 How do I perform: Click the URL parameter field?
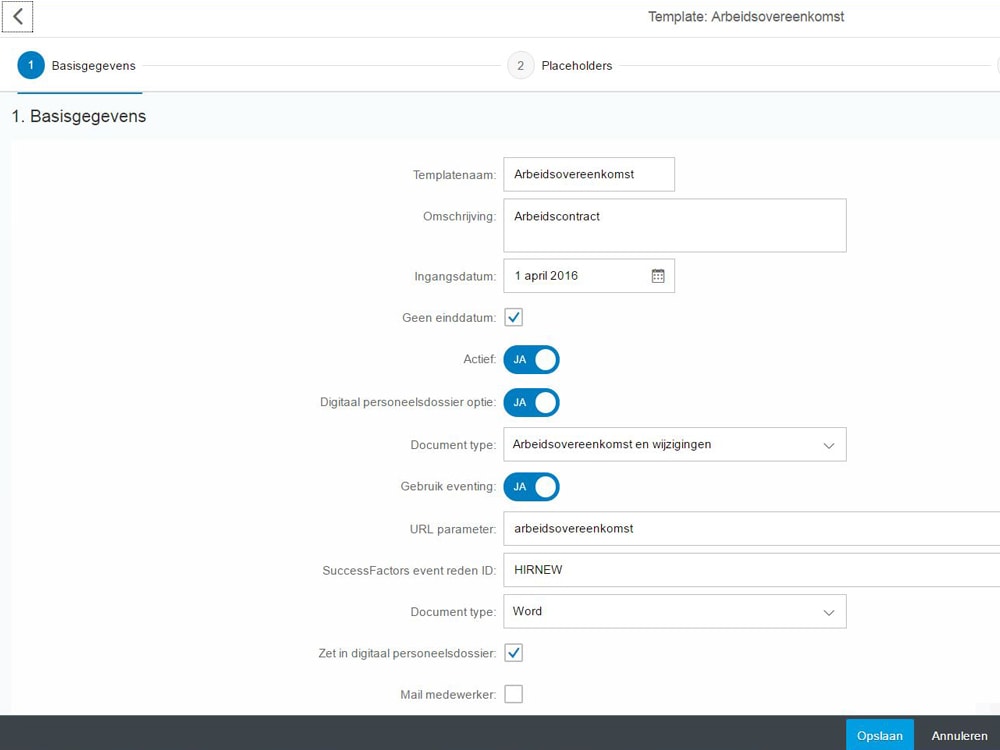[x=750, y=529]
